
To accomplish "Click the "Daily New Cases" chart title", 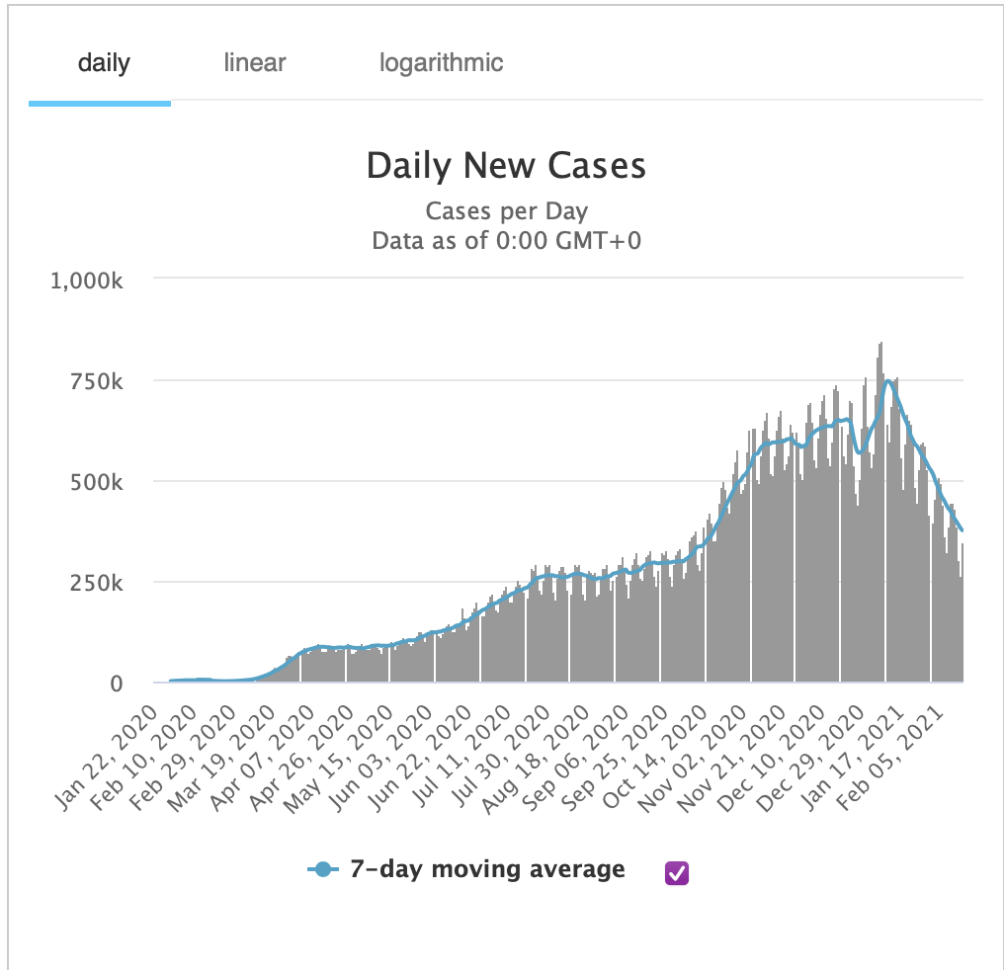I will pyautogui.click(x=506, y=165).
